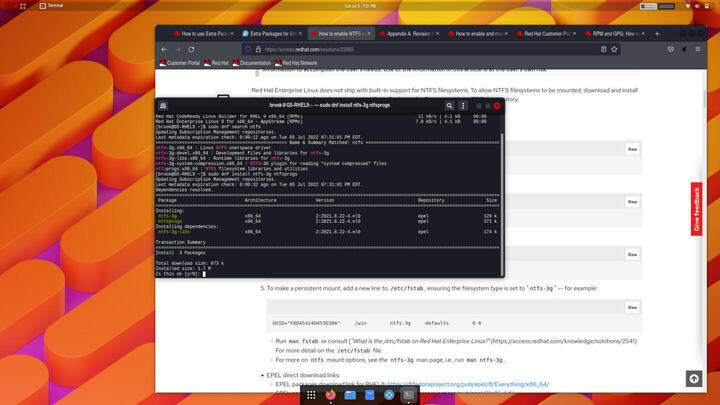Click the 'Is this ok [y/N]' prompt line
The height and width of the screenshot is (405, 720).
[180, 274]
